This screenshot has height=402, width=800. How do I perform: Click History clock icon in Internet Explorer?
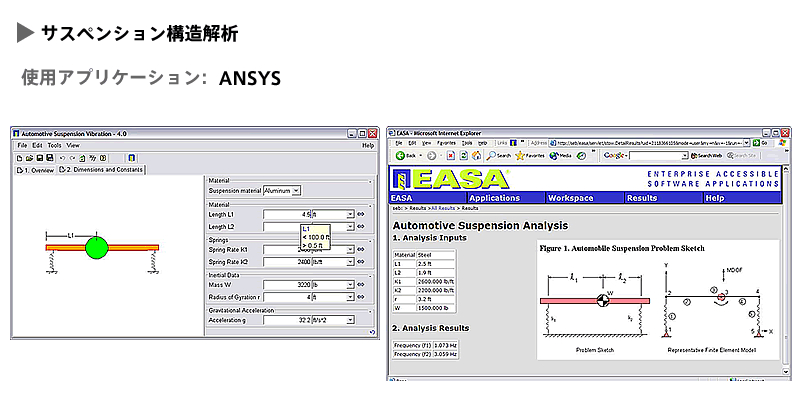pos(582,156)
